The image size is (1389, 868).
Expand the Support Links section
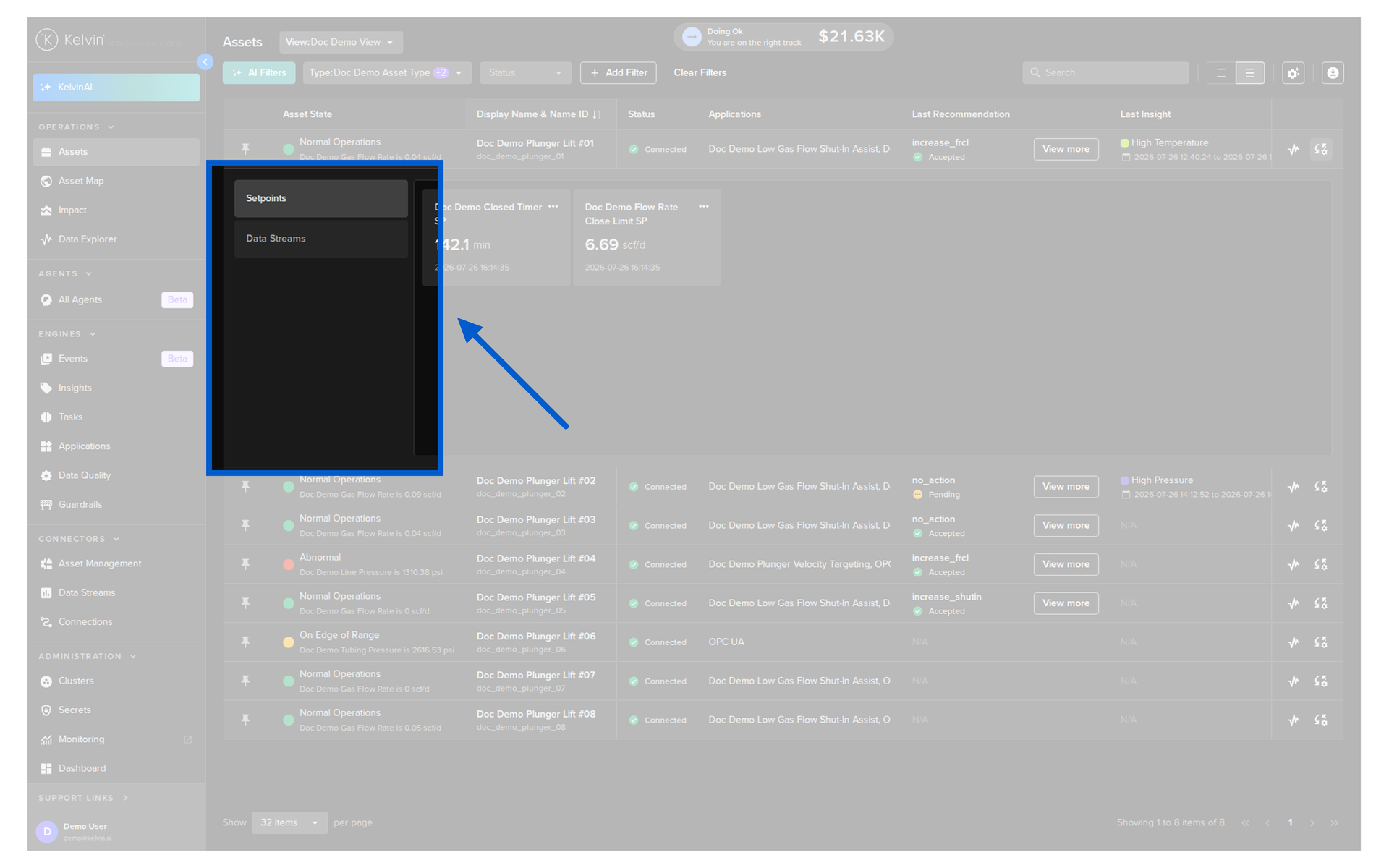[x=83, y=798]
